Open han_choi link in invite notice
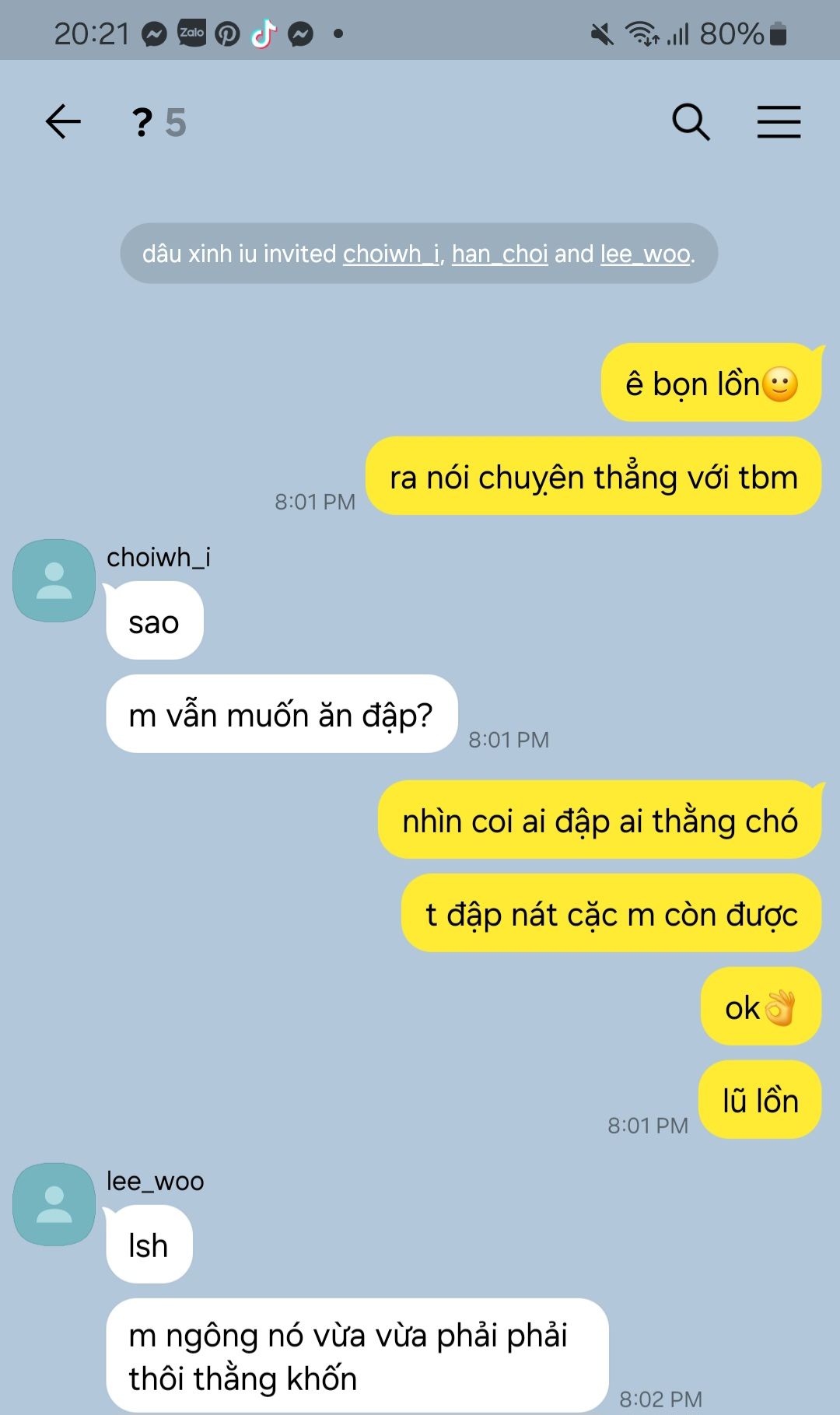This screenshot has height=1415, width=840. (500, 254)
